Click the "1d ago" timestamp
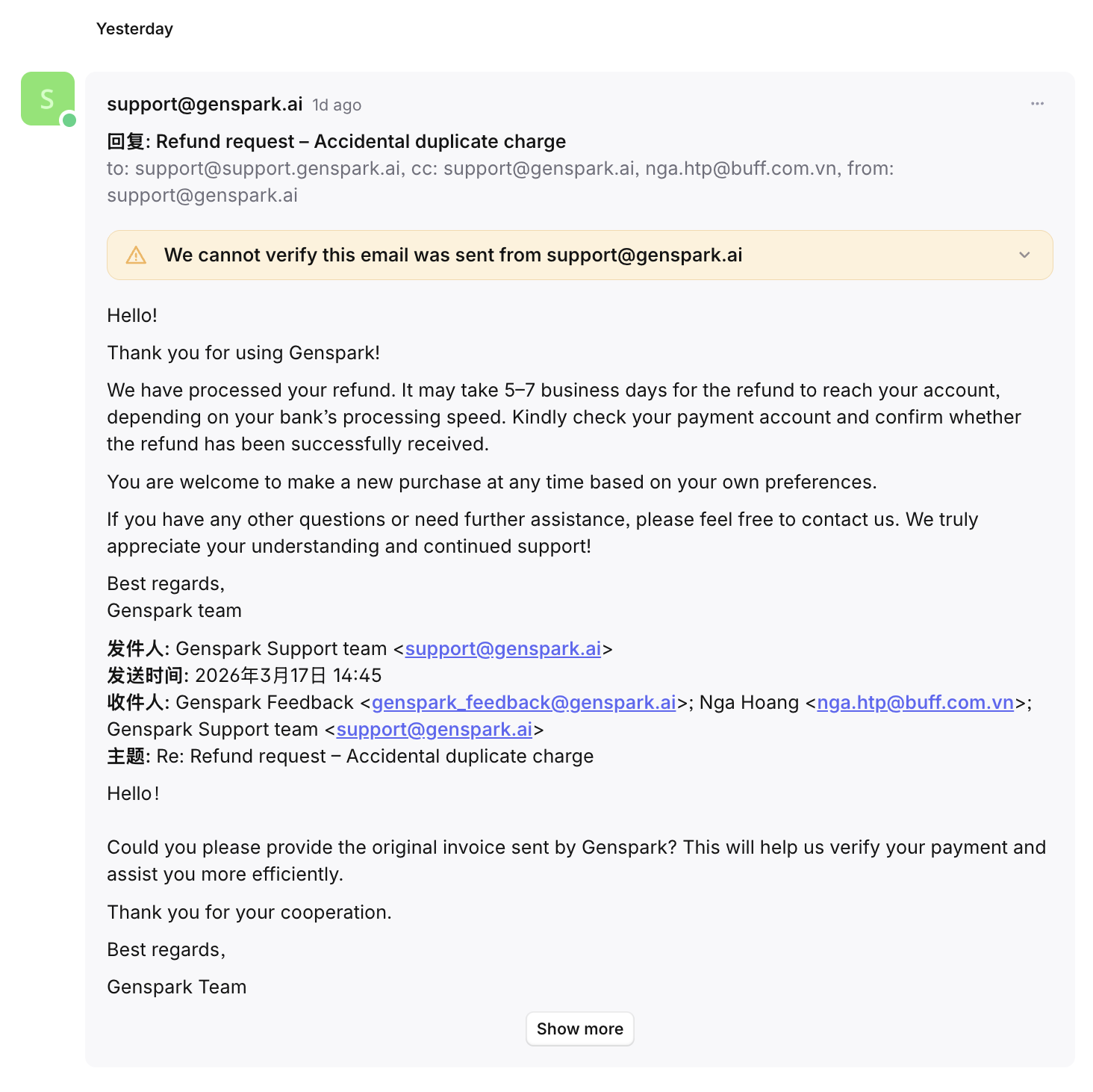The image size is (1093, 1092). (337, 105)
